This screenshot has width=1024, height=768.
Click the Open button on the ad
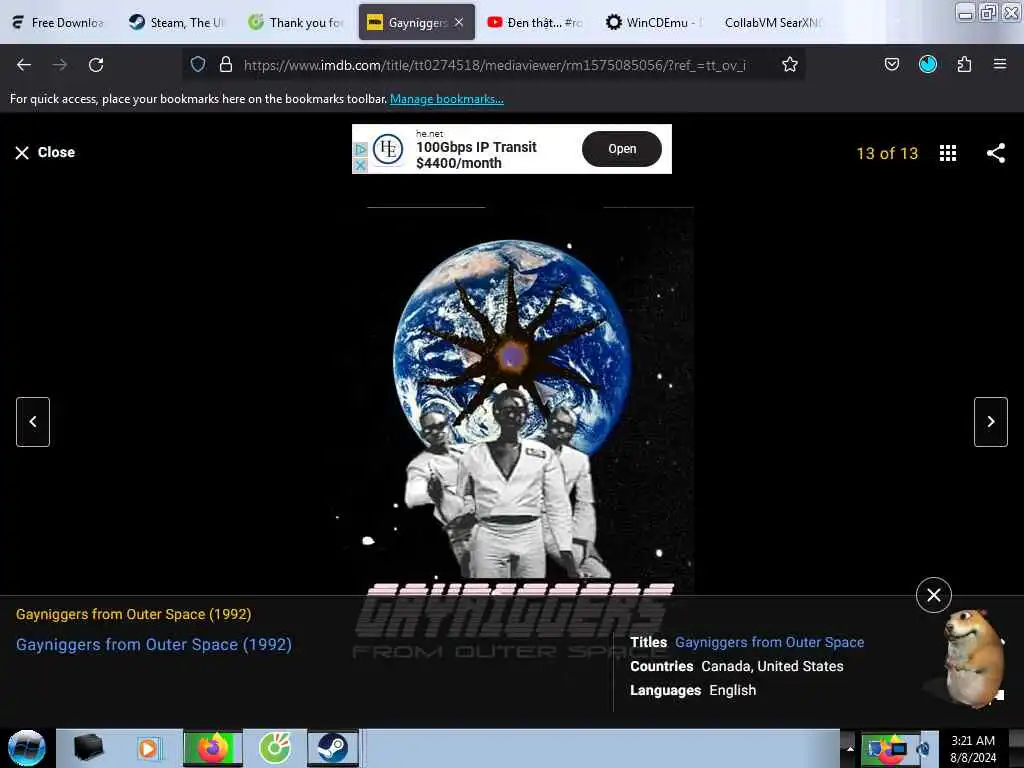click(x=622, y=149)
